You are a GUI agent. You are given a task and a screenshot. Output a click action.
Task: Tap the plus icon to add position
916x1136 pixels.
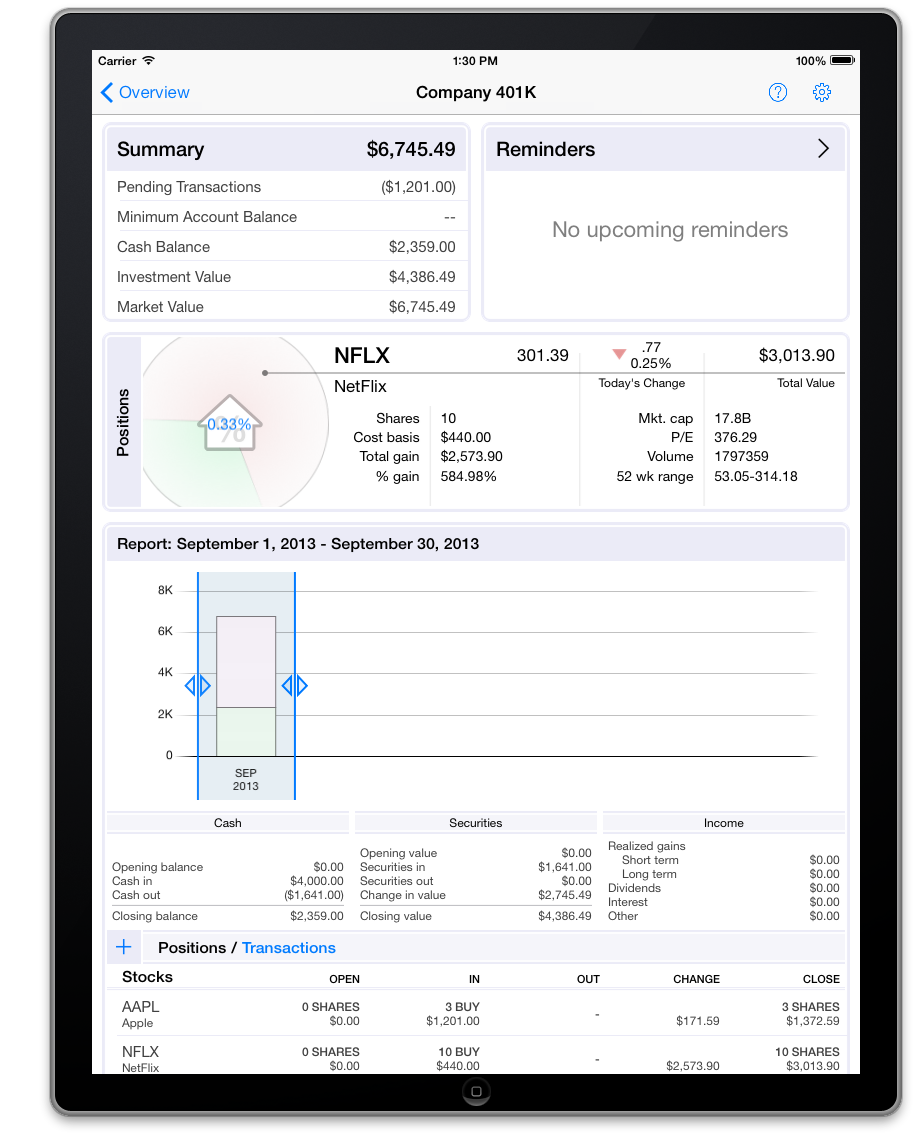124,947
